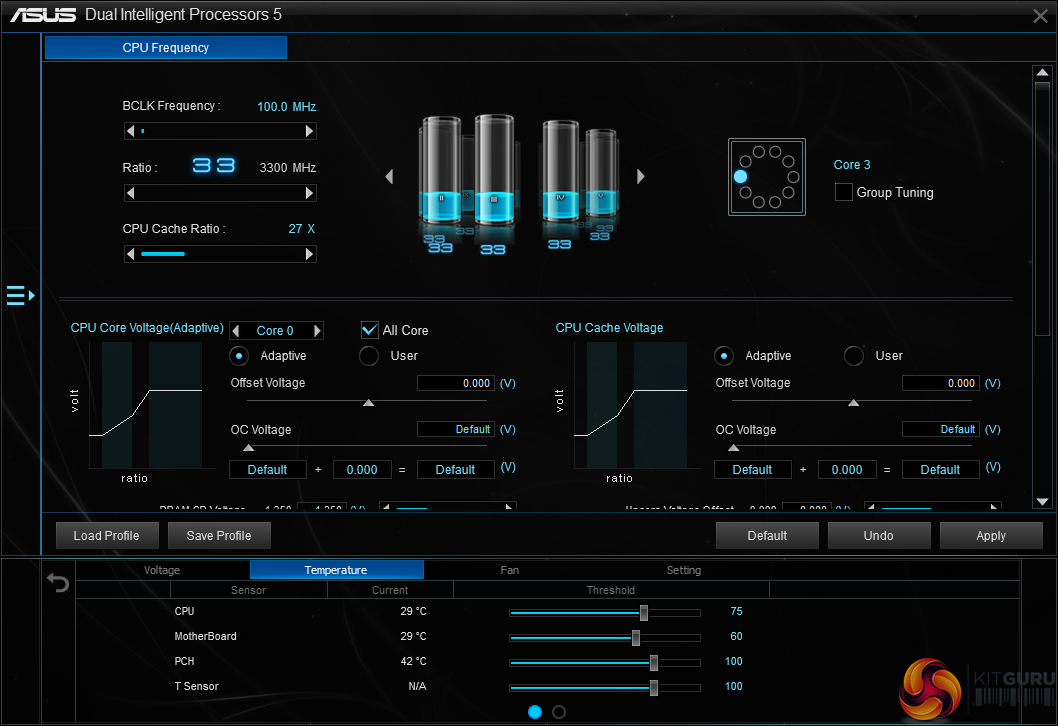Decrease BCLK Frequency using left arrow

click(x=130, y=131)
